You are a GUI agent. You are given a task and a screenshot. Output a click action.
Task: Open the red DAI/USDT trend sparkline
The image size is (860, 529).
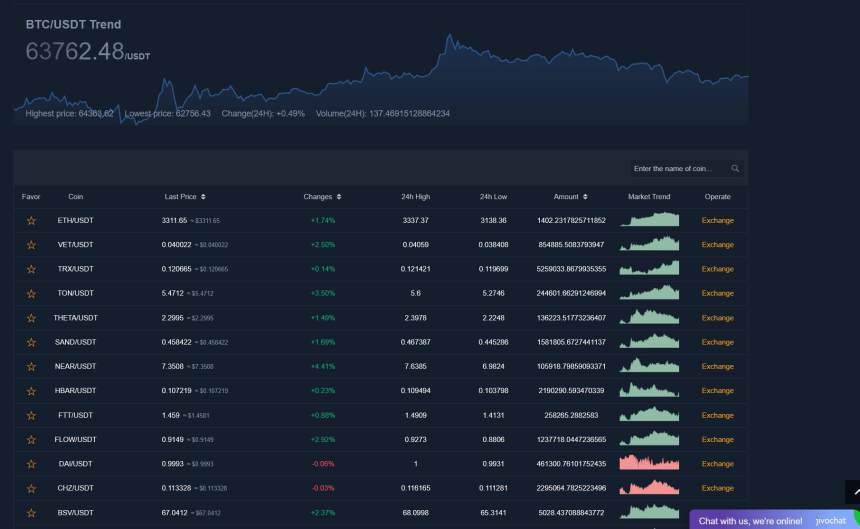[x=649, y=463]
